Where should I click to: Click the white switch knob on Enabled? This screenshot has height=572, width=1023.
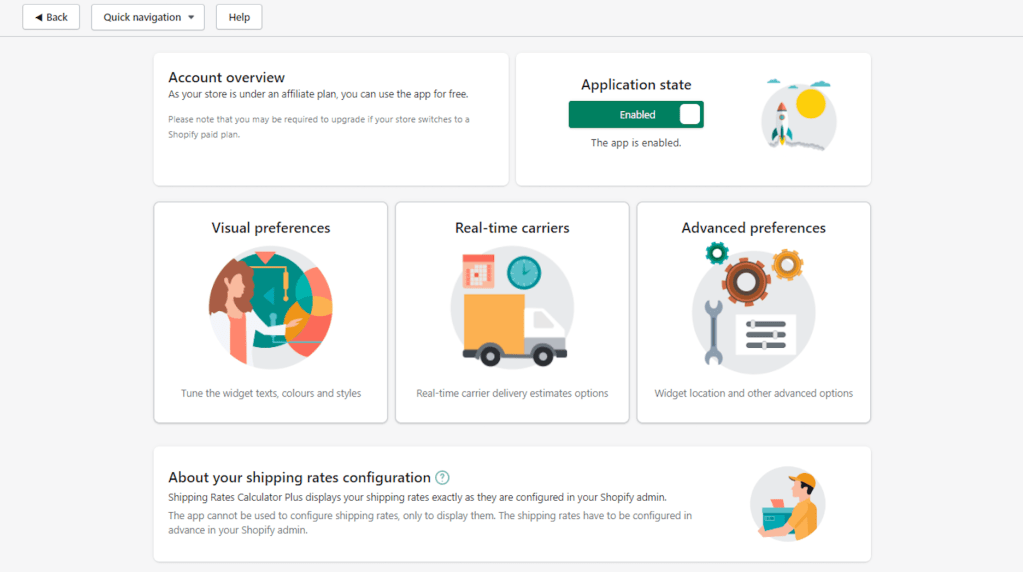689,115
